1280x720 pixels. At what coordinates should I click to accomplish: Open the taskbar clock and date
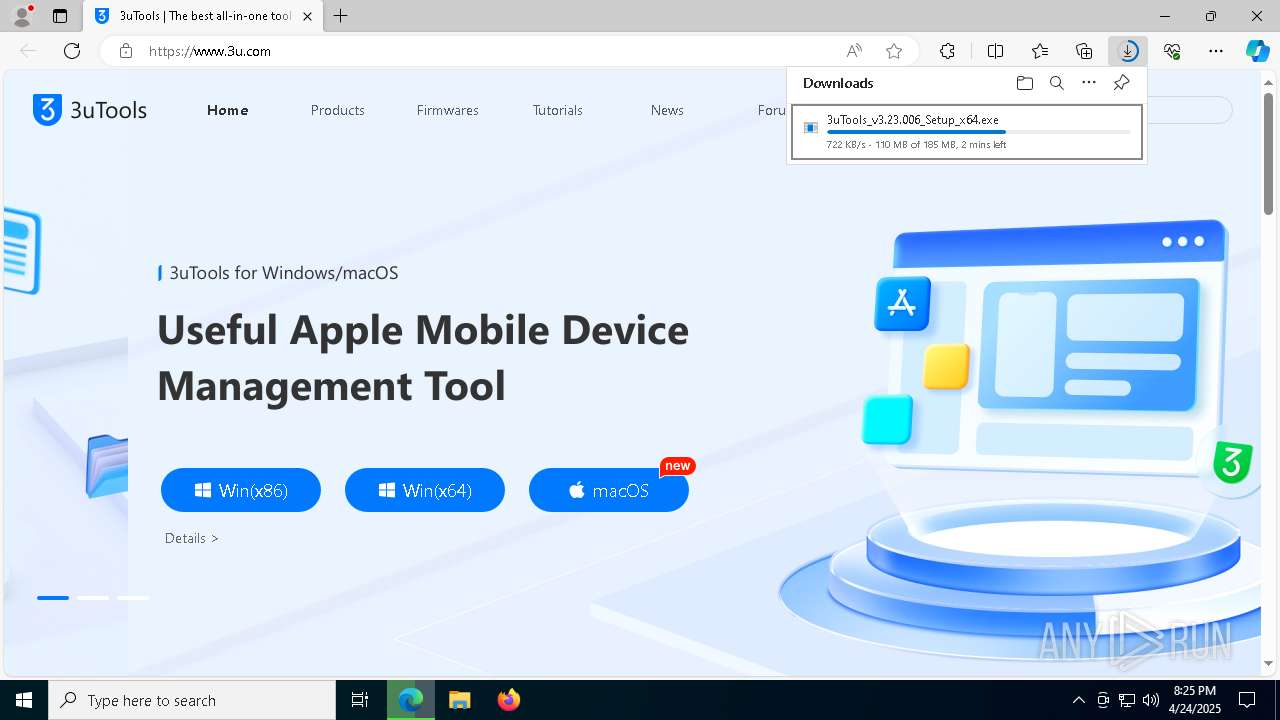point(1195,700)
